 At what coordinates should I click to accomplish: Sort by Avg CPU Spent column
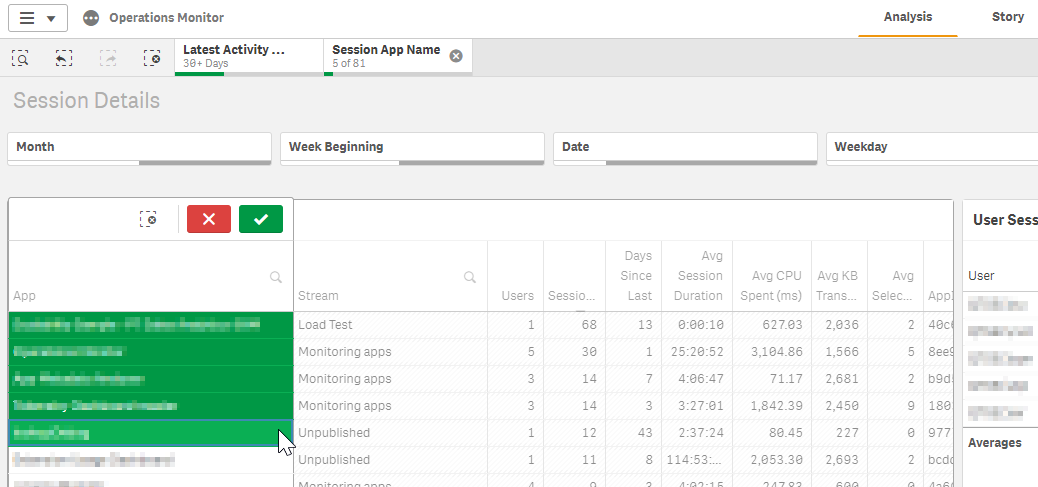click(x=771, y=286)
